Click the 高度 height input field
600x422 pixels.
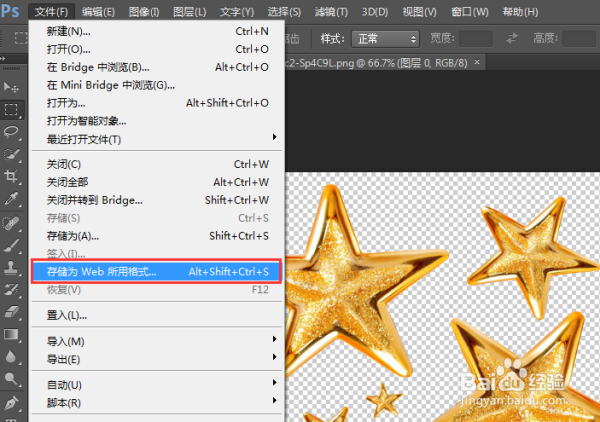coord(579,38)
